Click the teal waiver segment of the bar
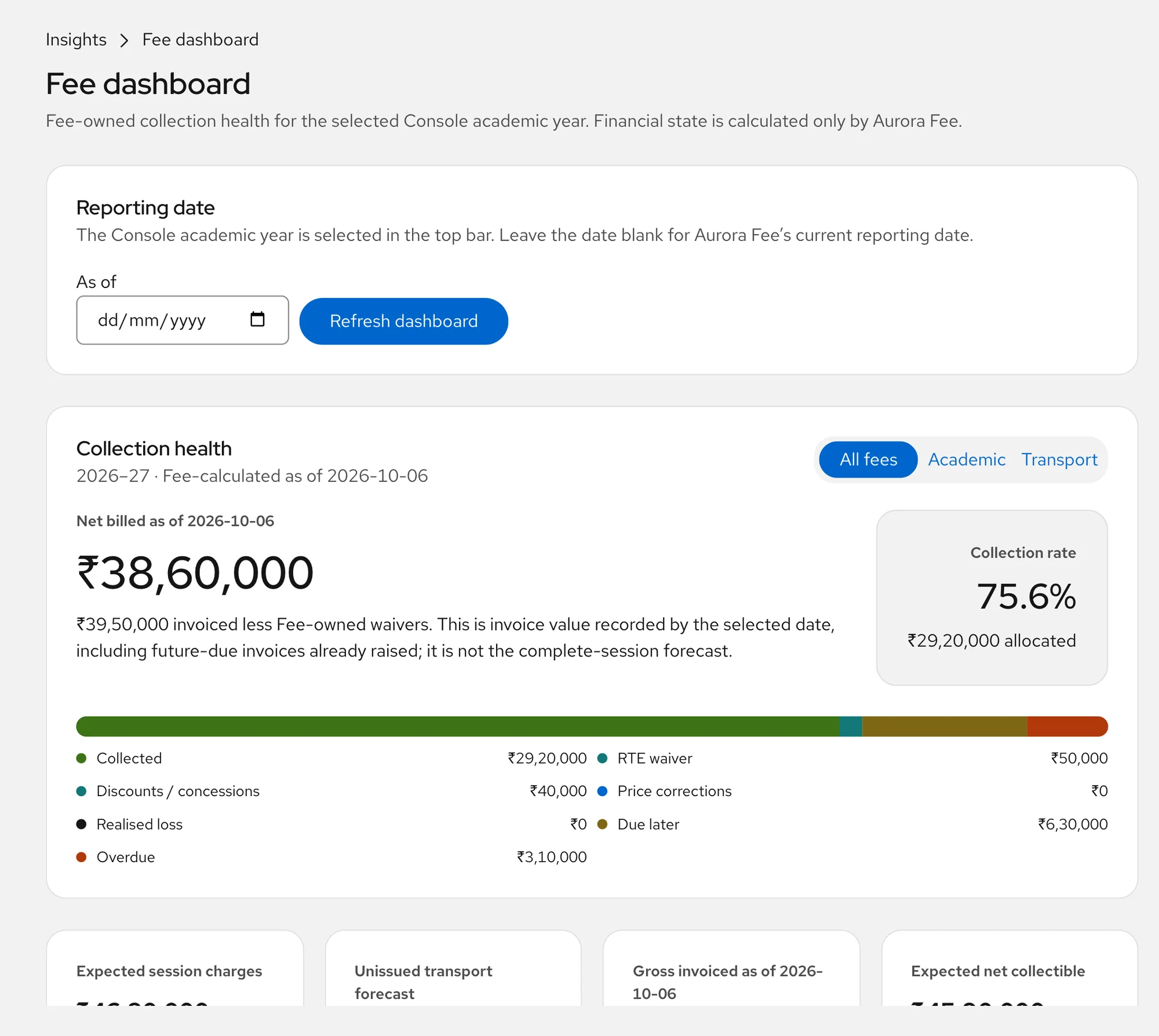The height and width of the screenshot is (1036, 1159). pyautogui.click(x=851, y=726)
